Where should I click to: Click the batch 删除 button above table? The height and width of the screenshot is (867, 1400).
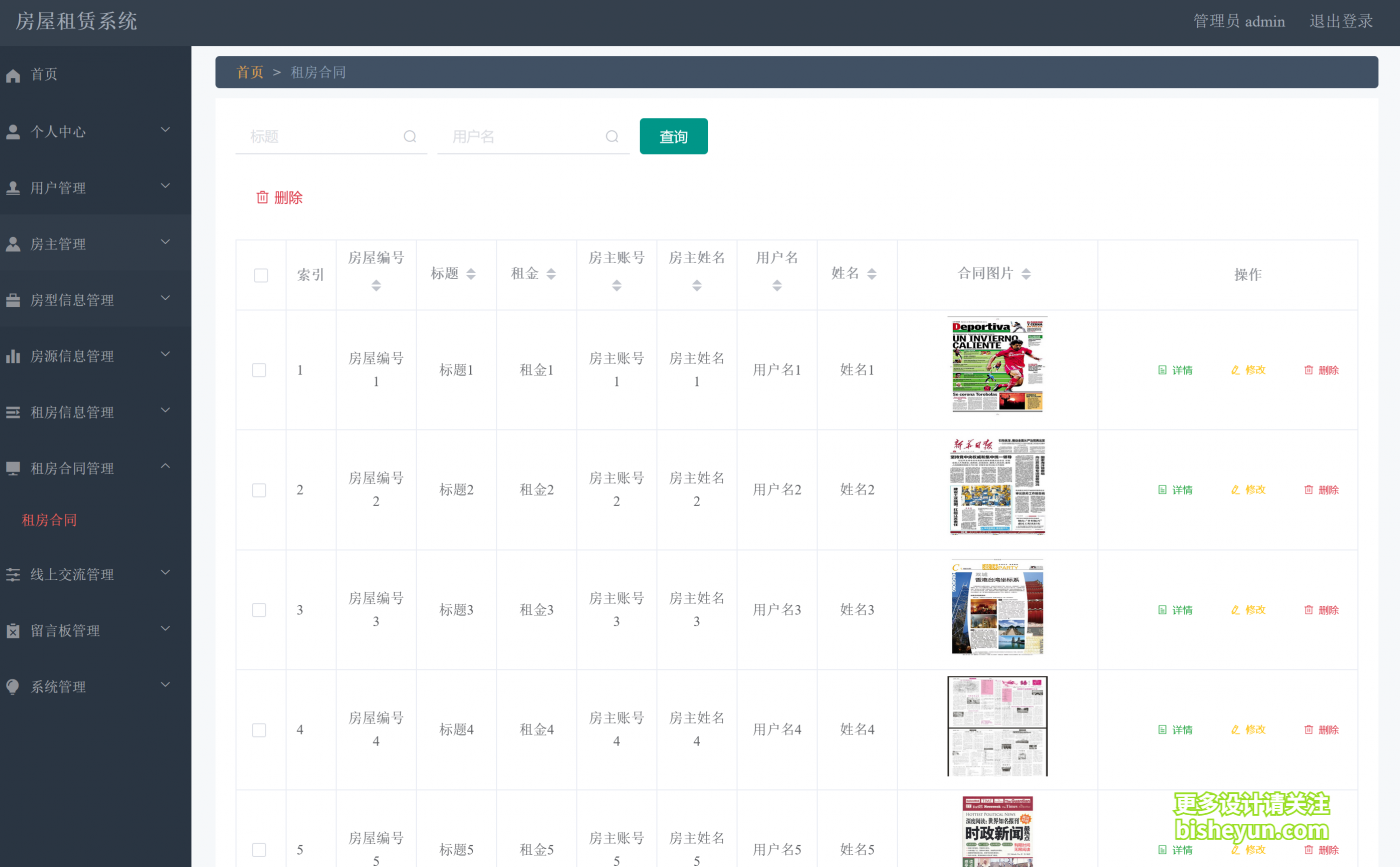279,198
